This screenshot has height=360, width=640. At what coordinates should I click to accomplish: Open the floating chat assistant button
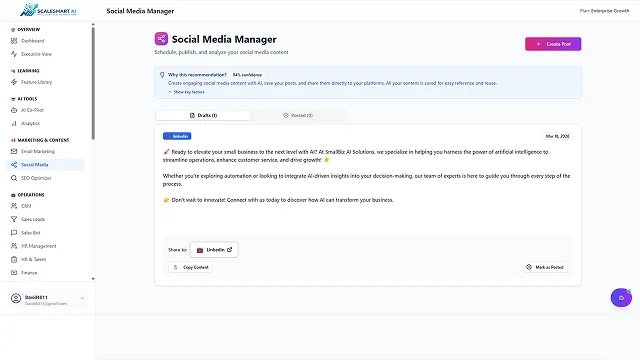coord(621,298)
